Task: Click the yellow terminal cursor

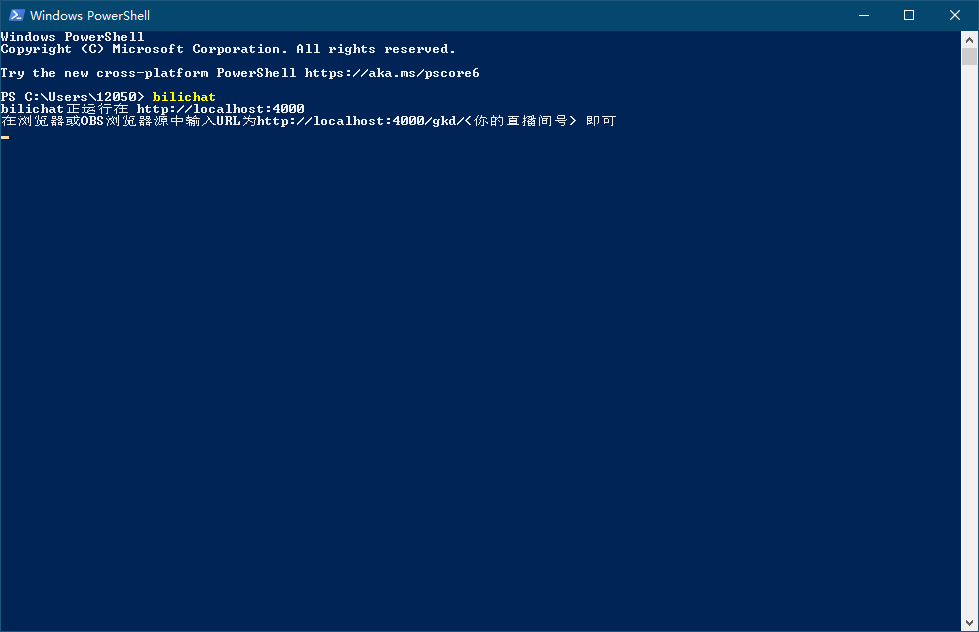Action: tap(5, 137)
